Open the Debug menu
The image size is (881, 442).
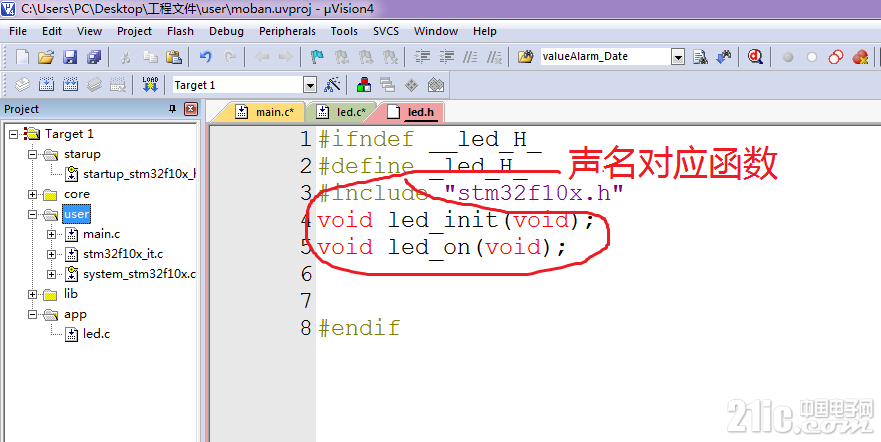[x=226, y=31]
